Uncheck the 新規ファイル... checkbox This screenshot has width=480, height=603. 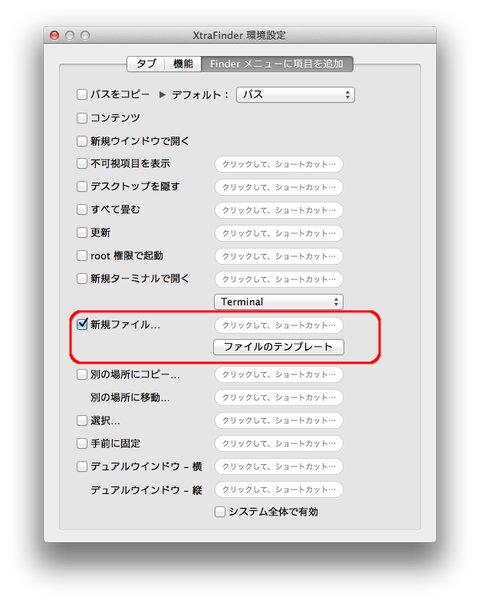click(x=82, y=325)
